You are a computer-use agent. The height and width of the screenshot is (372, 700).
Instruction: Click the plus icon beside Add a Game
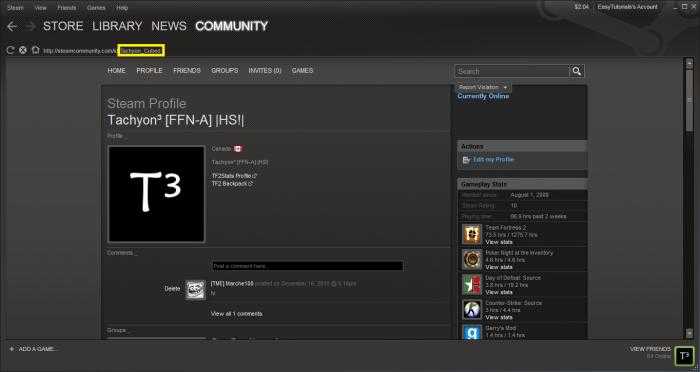click(x=12, y=349)
